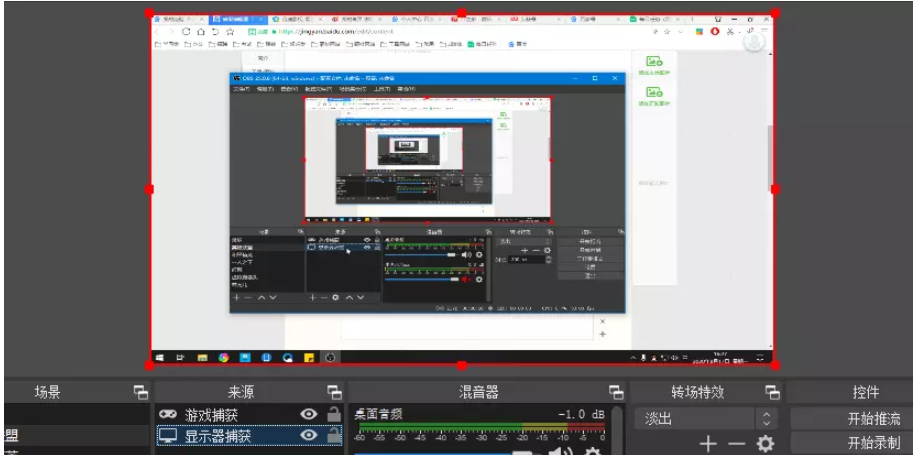Open 场景集合 menu in the previewed OBS

(x=353, y=89)
